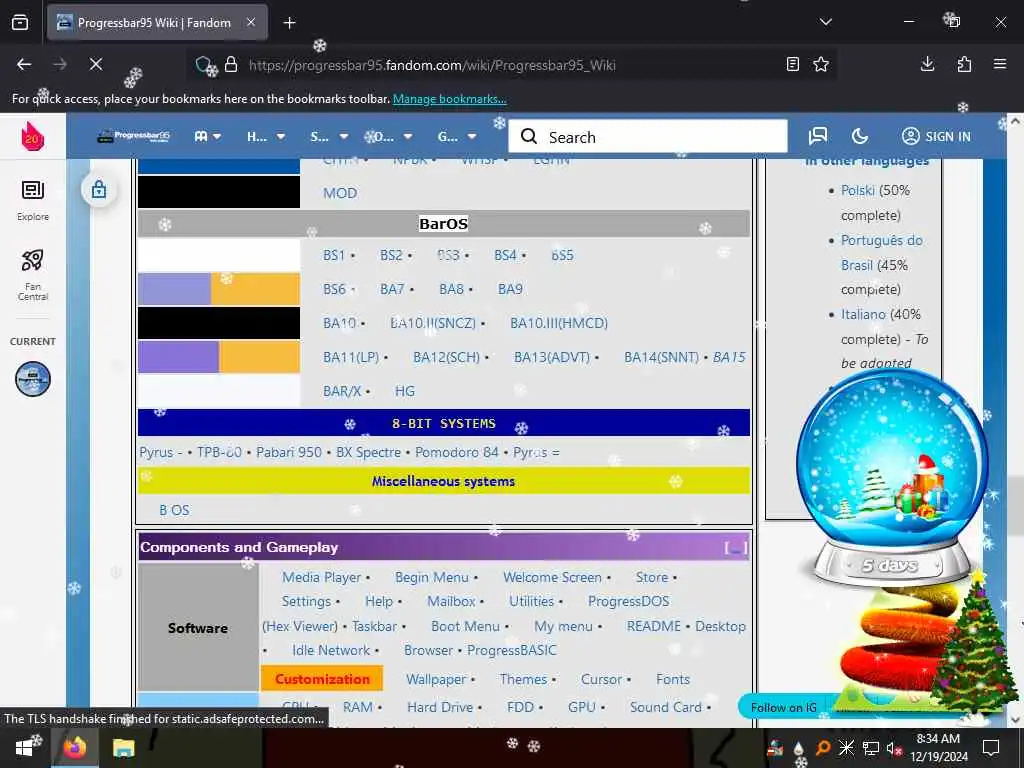The height and width of the screenshot is (768, 1024).
Task: Go back with the browser back arrow
Action: coord(24,64)
